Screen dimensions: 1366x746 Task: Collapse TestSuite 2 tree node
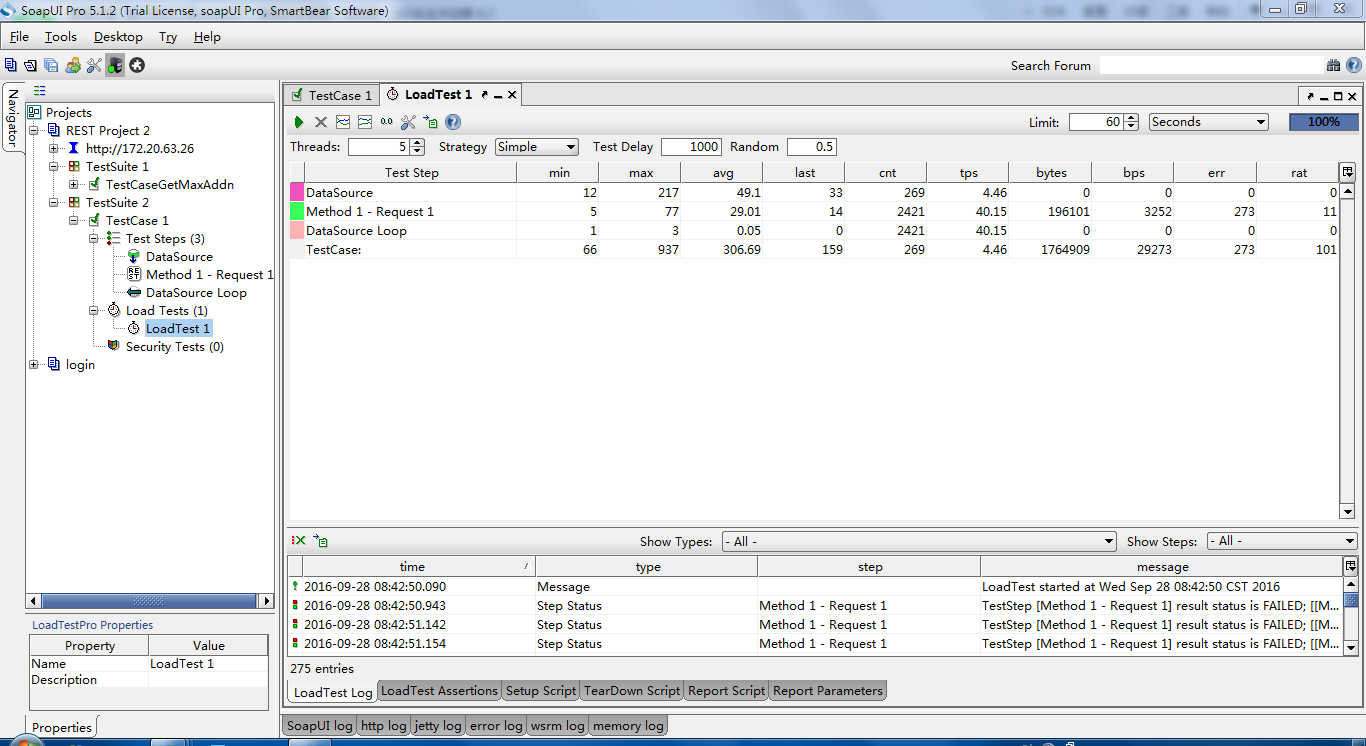pos(54,202)
